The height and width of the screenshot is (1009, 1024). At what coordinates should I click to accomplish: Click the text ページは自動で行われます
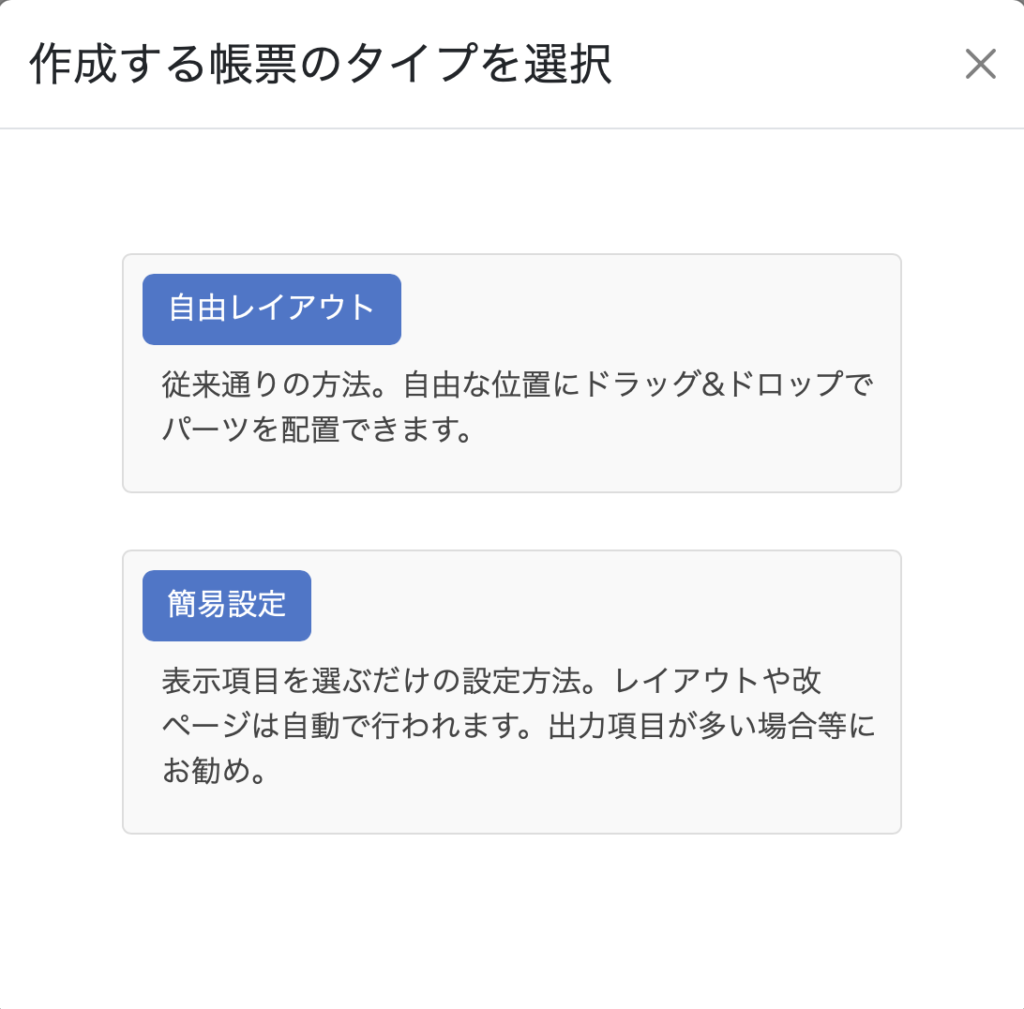coord(338,727)
